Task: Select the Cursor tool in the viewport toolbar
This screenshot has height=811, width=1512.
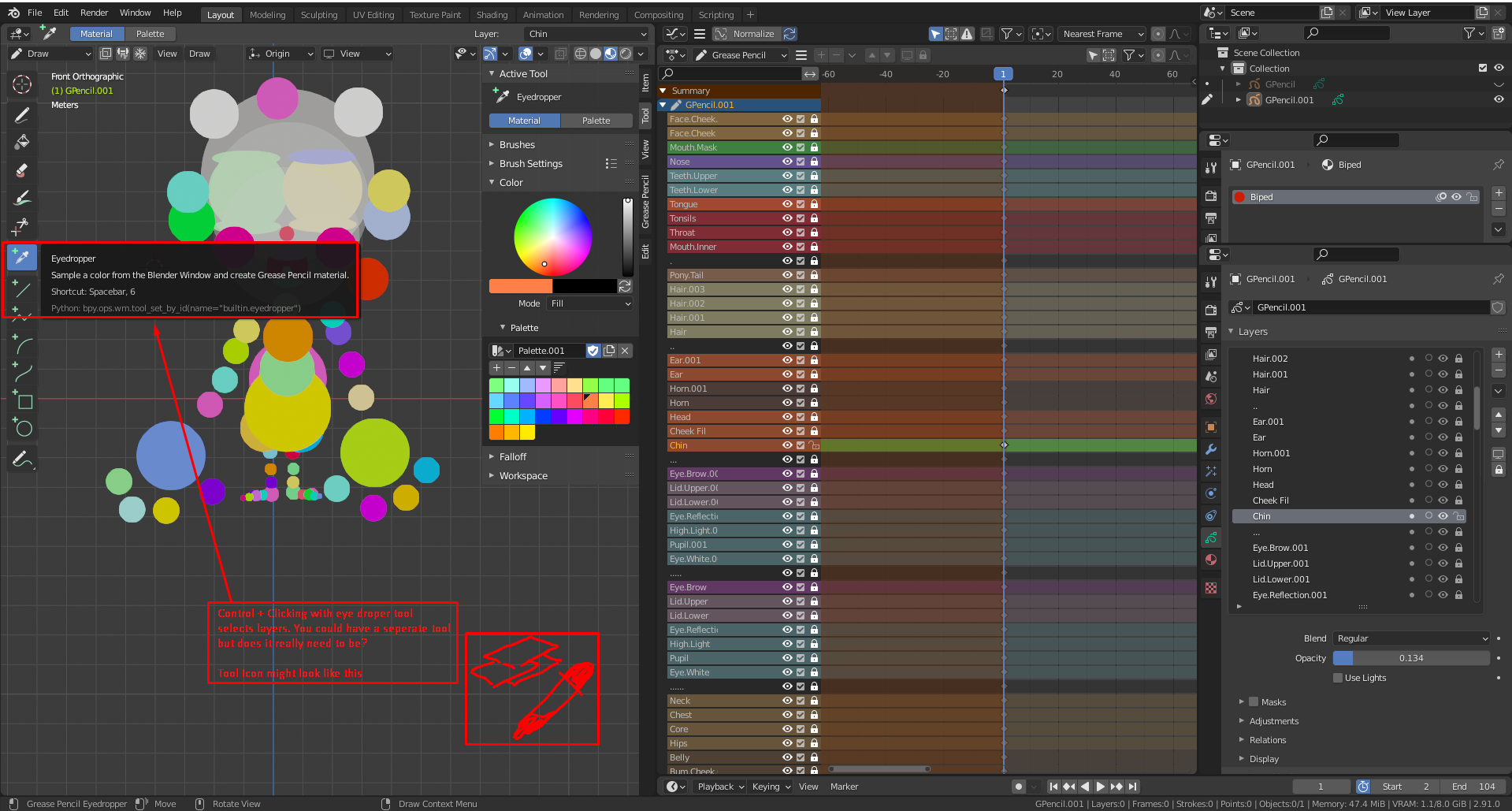Action: [x=22, y=84]
